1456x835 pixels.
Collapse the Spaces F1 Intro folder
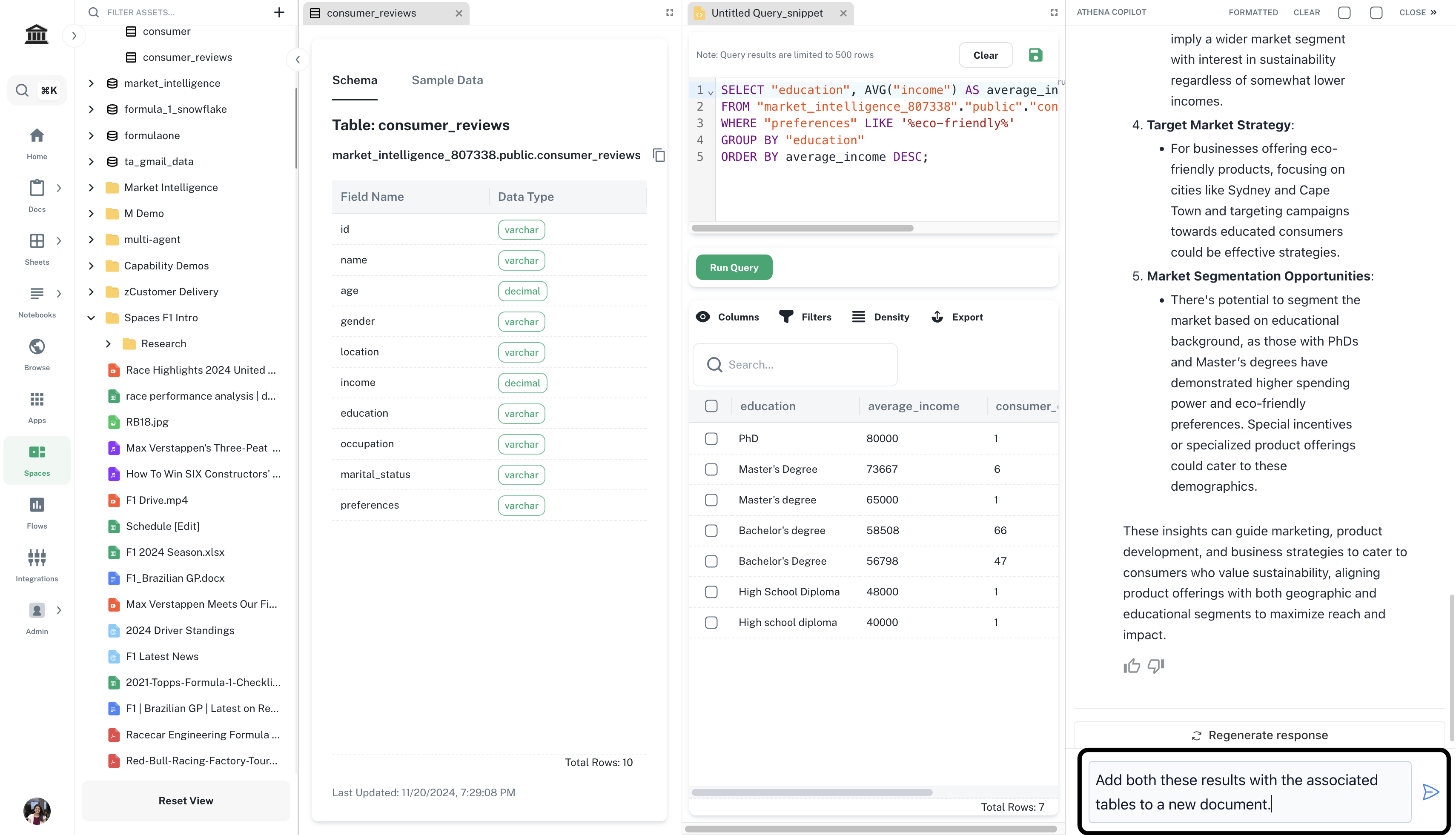[91, 318]
